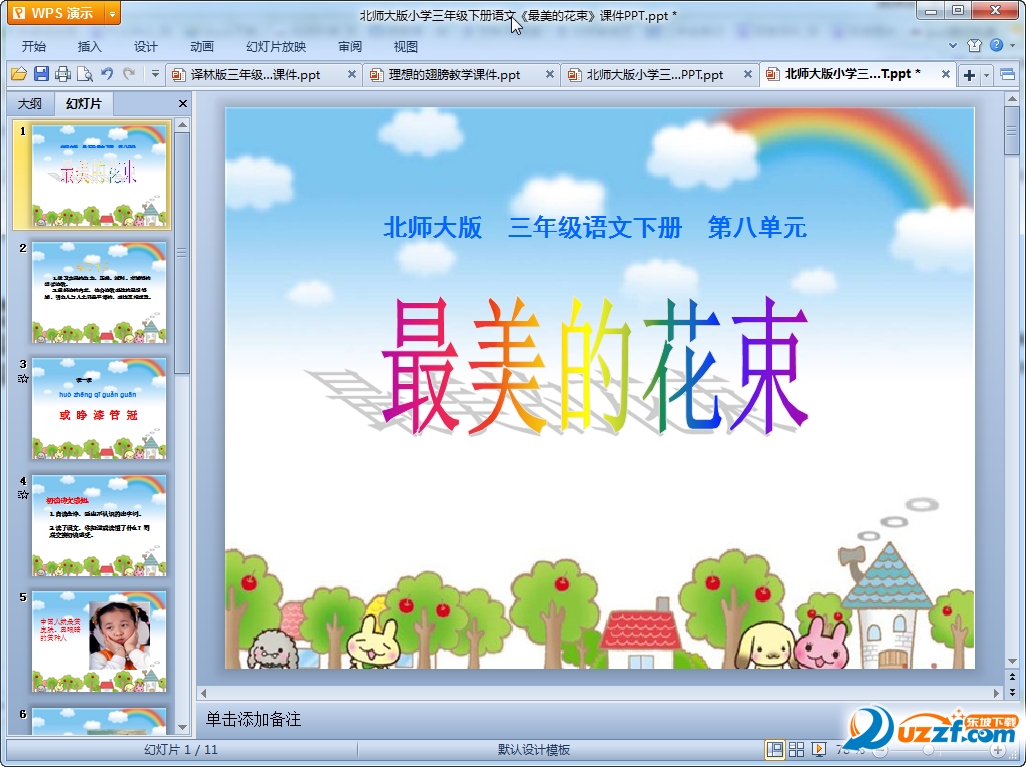Open the 插入 ribbon tab
1026x767 pixels.
pos(90,46)
